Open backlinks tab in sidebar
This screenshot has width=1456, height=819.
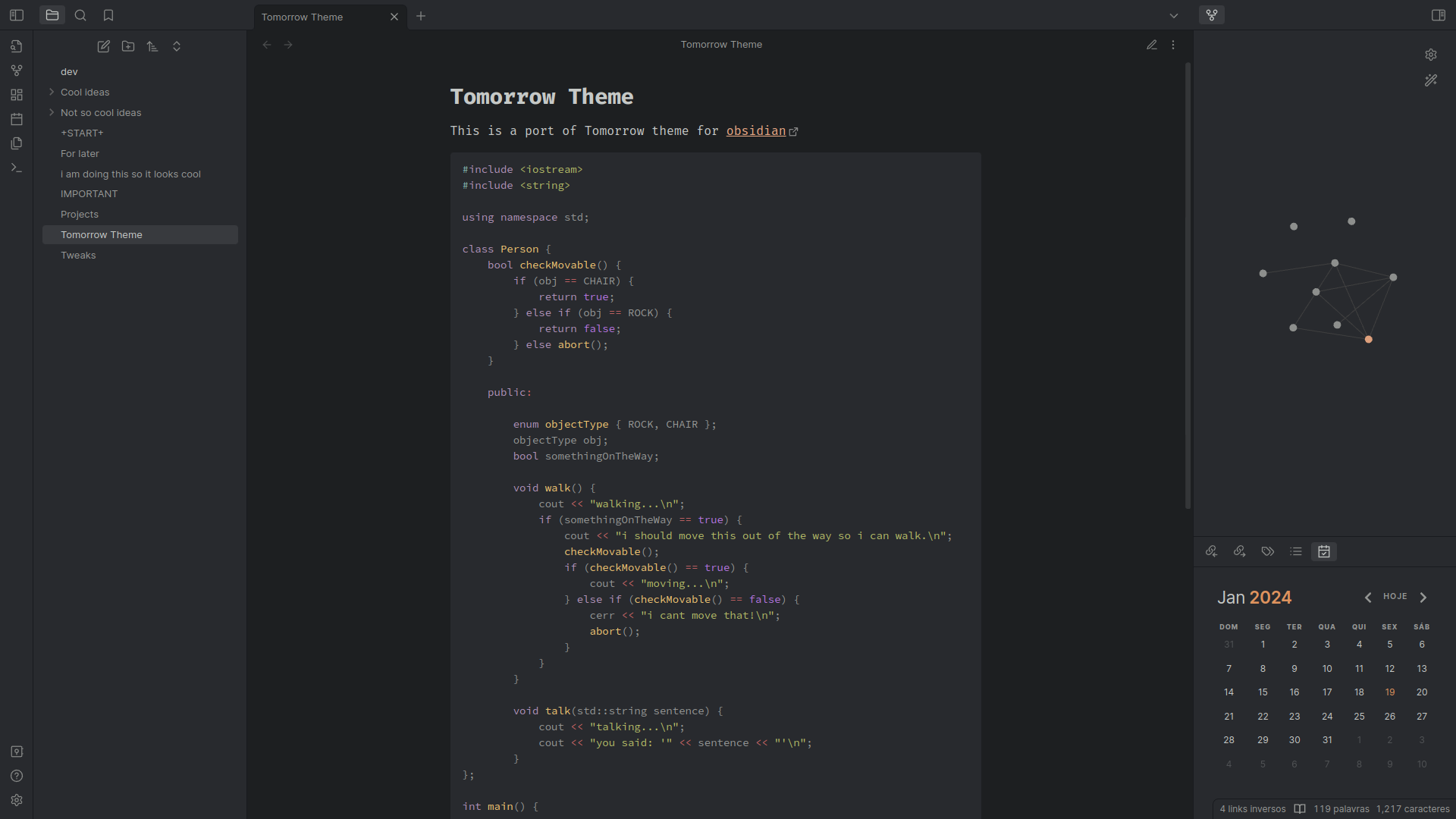click(1212, 551)
